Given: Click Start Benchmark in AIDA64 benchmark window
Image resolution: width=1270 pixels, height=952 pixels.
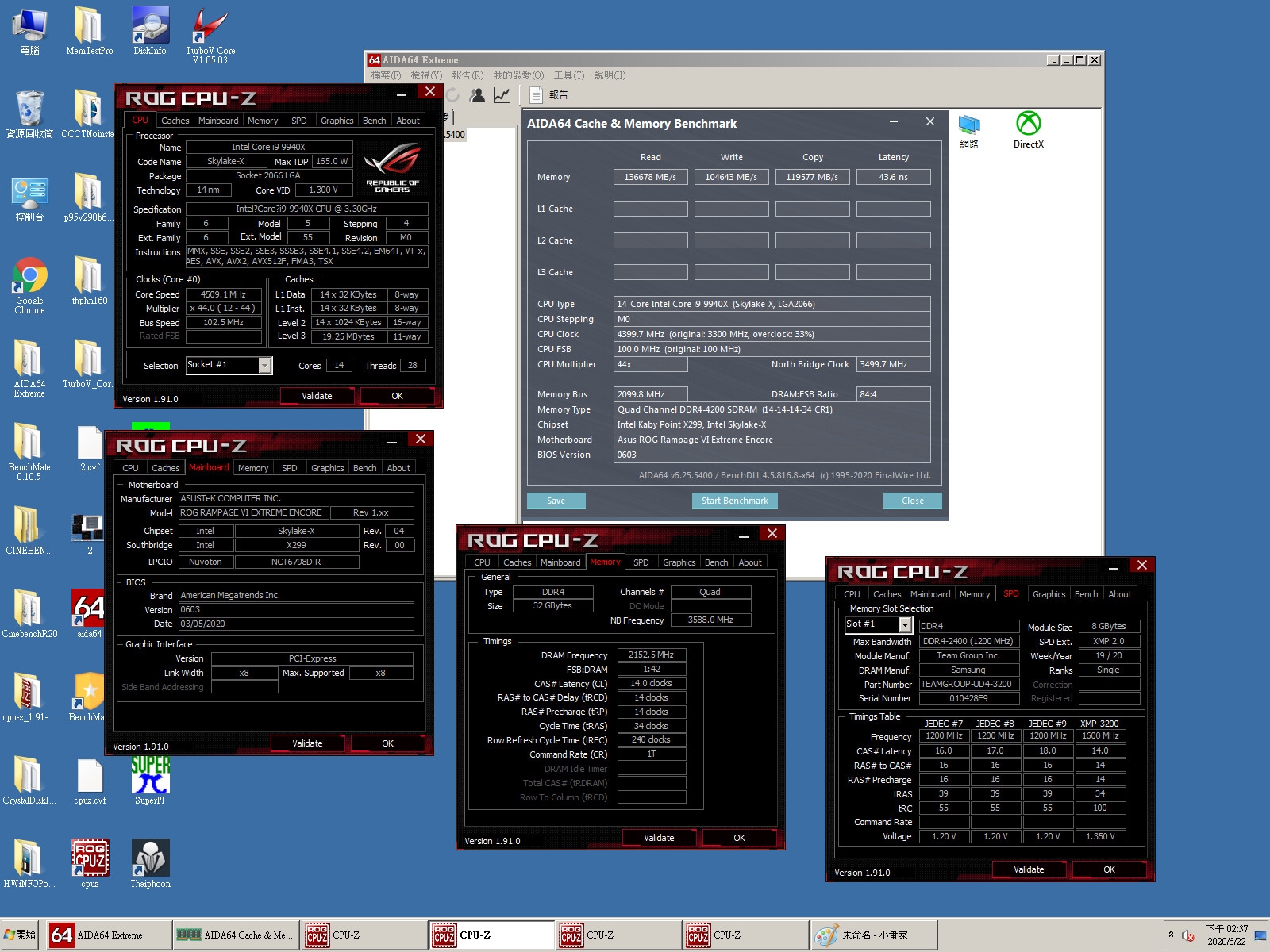Looking at the screenshot, I should click(734, 501).
